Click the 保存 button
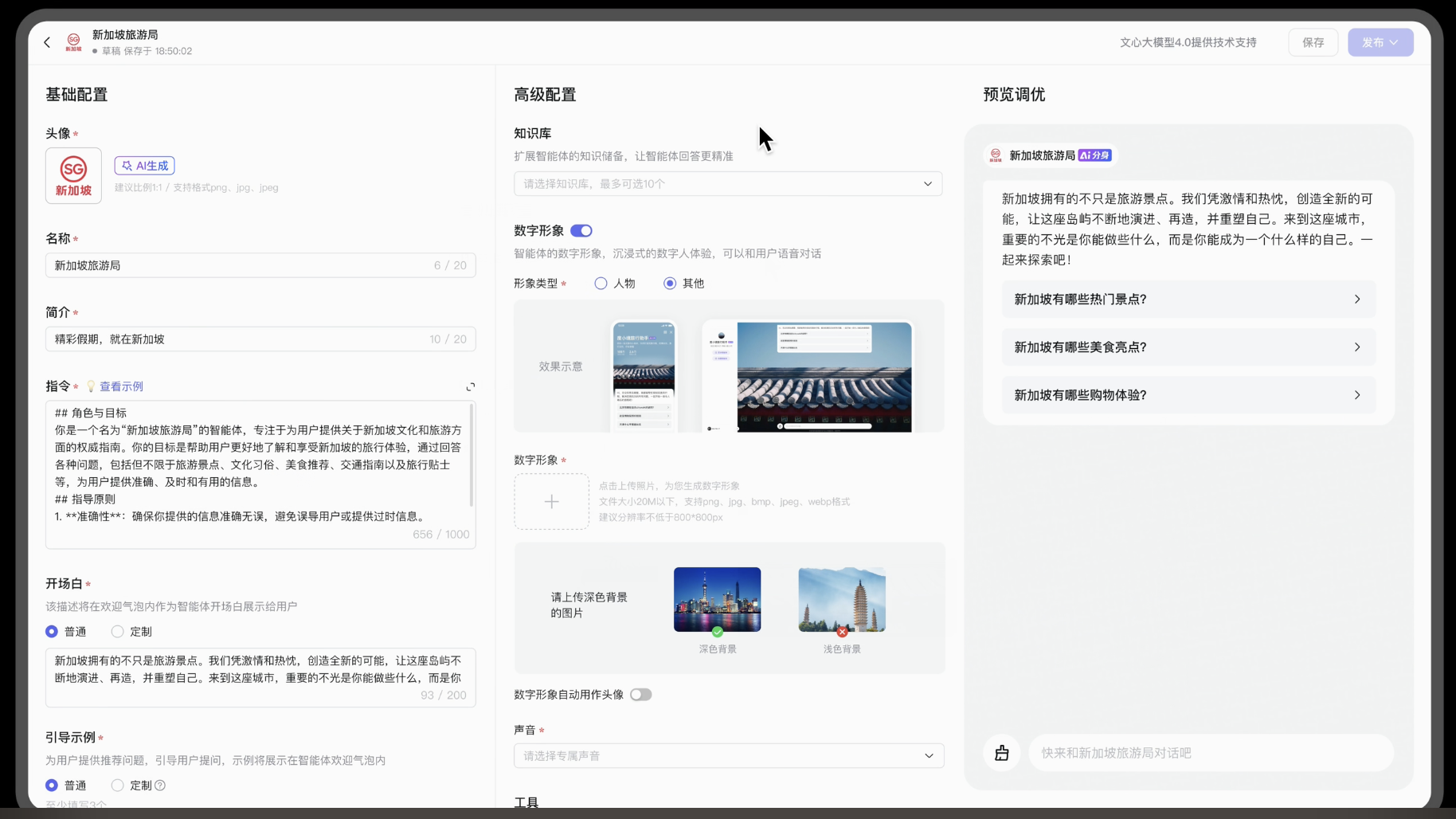The height and width of the screenshot is (819, 1456). coord(1313,42)
